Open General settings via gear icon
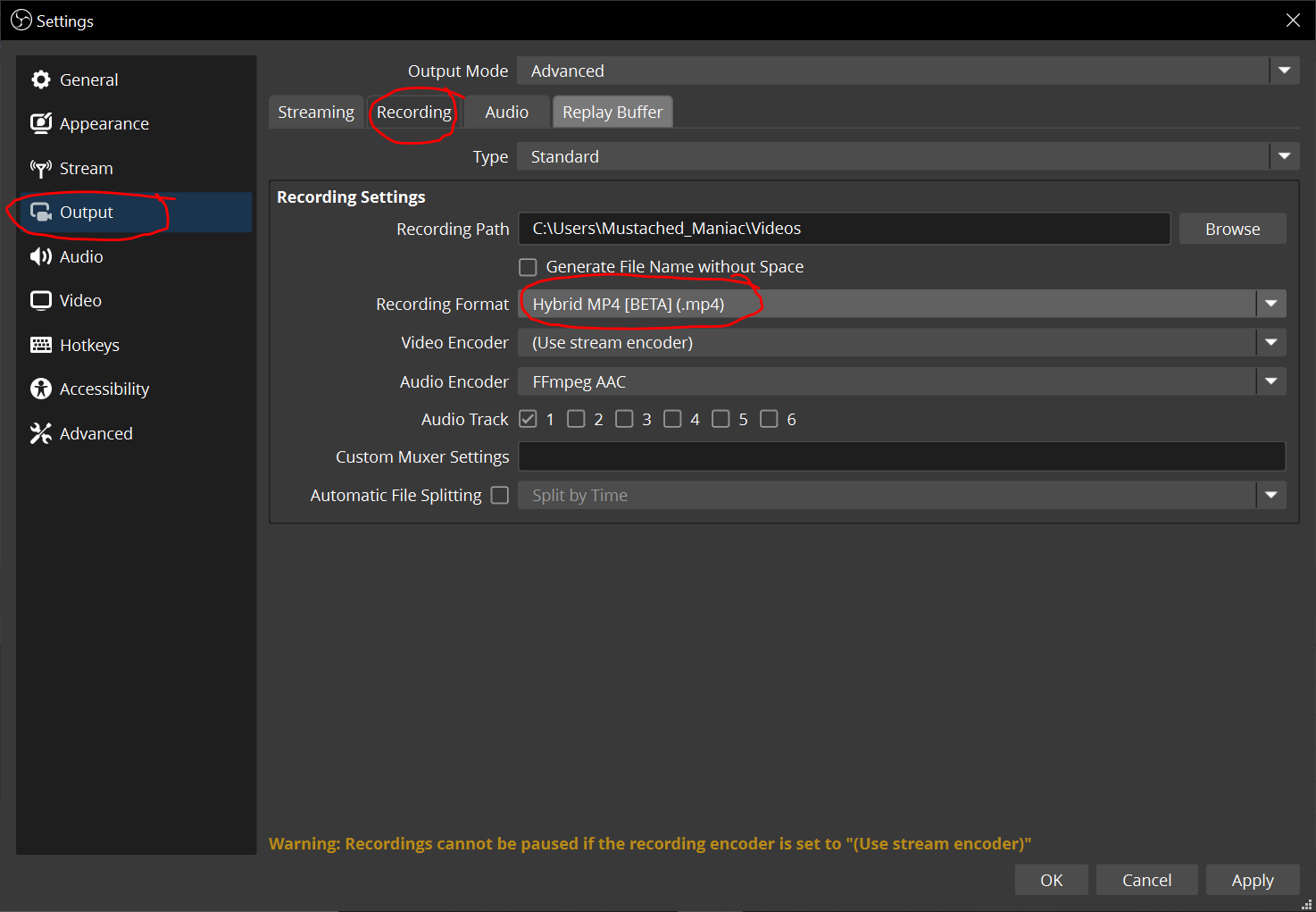Screen dimensions: 1316x912 point(41,79)
